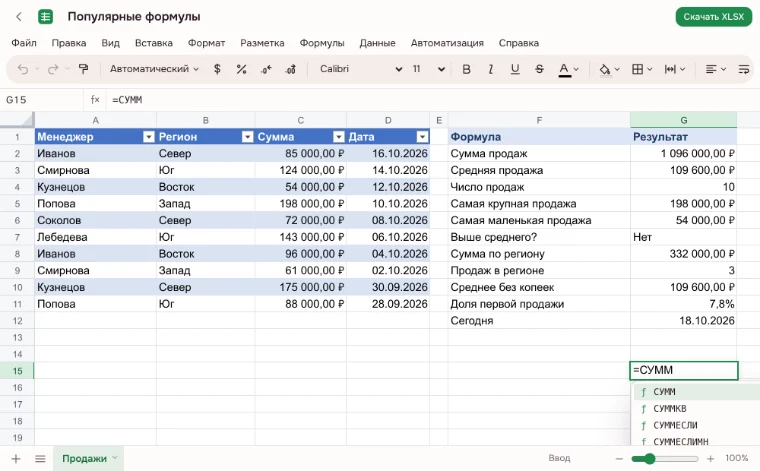Activate the format painter tool
760x471 pixels.
[x=83, y=69]
